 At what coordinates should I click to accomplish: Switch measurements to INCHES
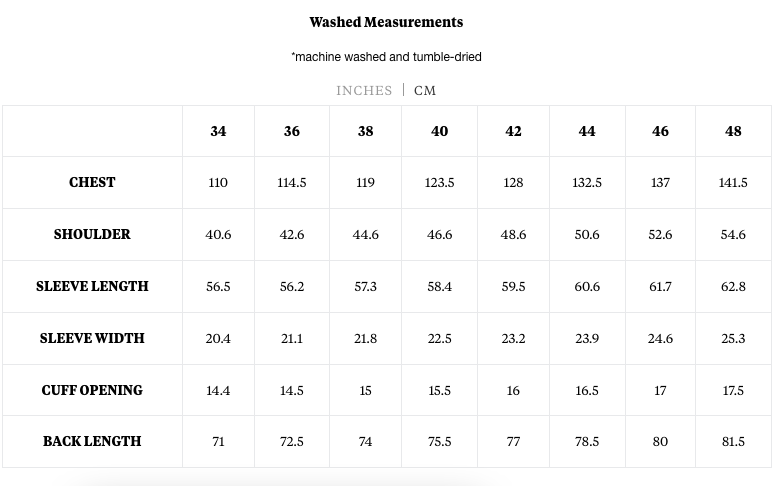point(364,91)
